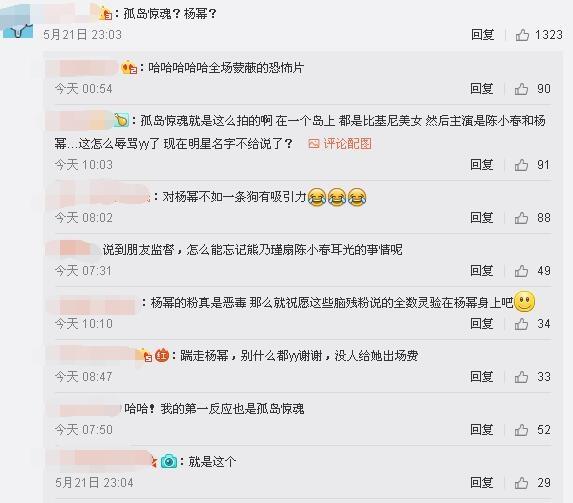This screenshot has width=573, height=503.
Task: Click thumbs-up next to 52 likes
Action: point(521,430)
